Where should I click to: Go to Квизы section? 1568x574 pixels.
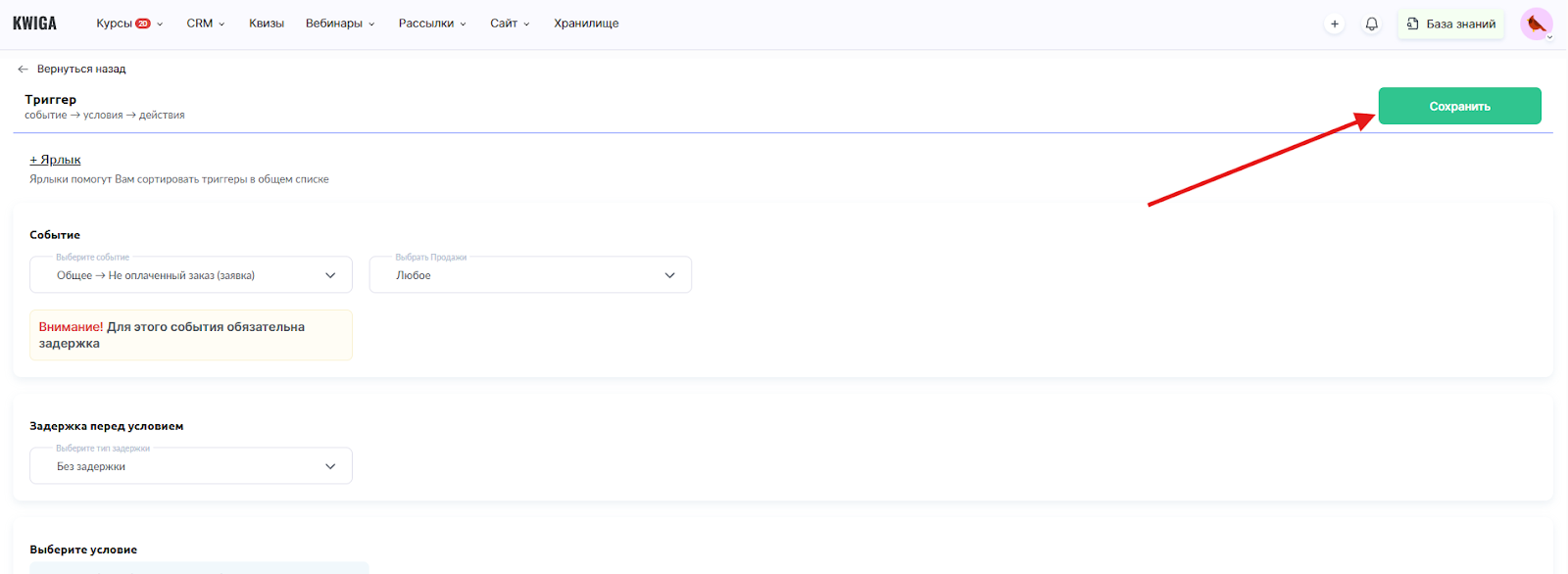coord(267,24)
